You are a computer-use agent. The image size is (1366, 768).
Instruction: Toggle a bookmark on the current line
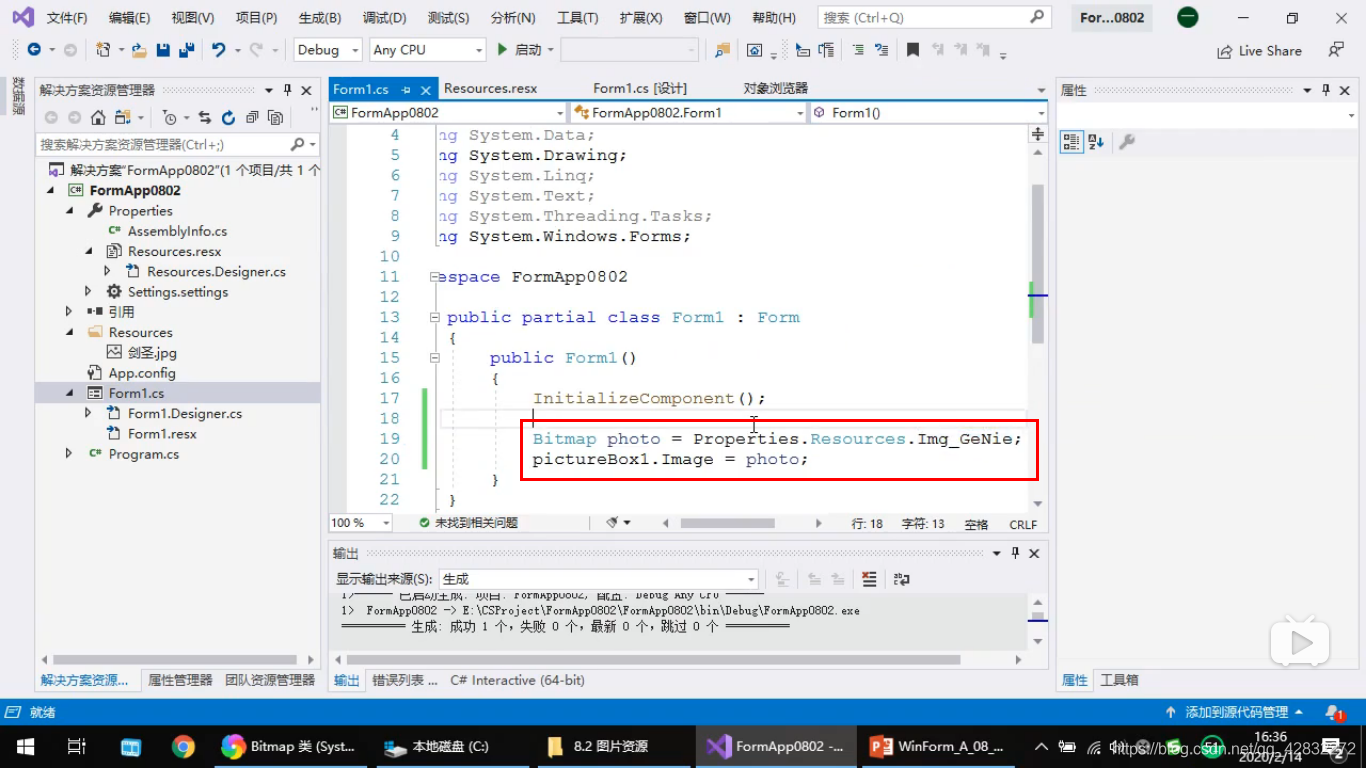pos(913,50)
